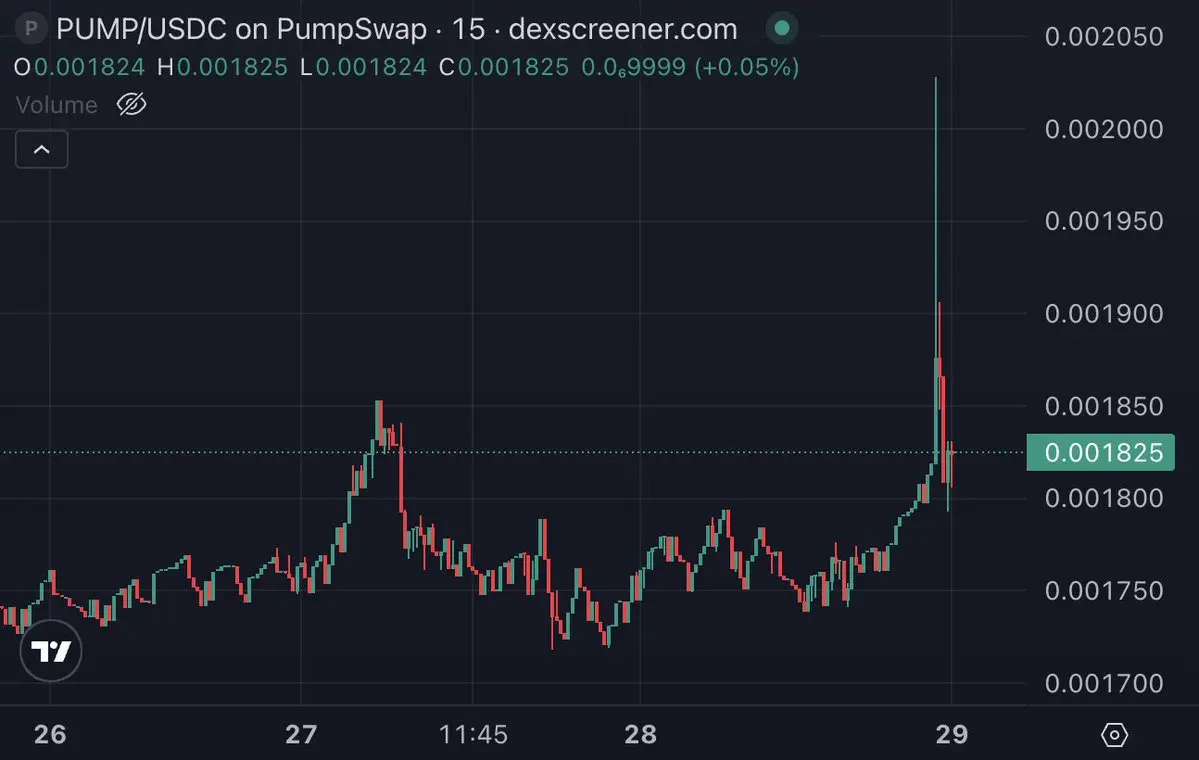Click the high value H0.001825
This screenshot has width=1199, height=760.
coord(222,67)
